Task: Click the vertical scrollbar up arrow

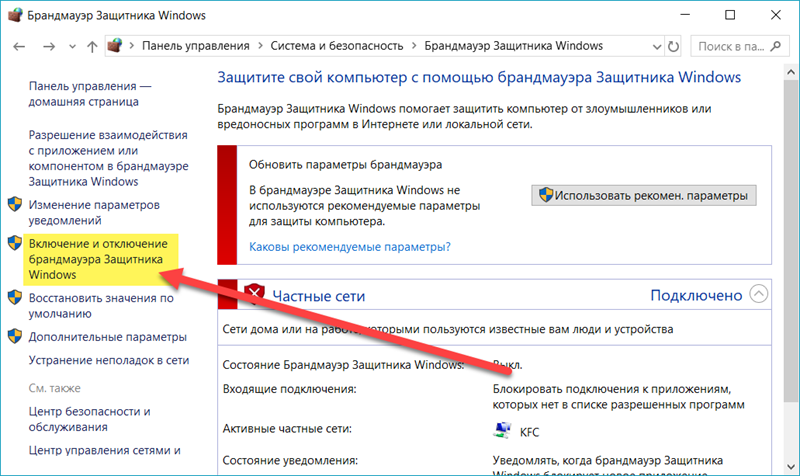Action: [x=791, y=72]
